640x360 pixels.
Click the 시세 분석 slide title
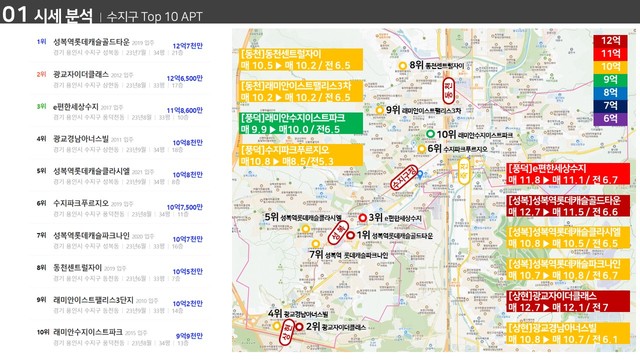[63, 16]
